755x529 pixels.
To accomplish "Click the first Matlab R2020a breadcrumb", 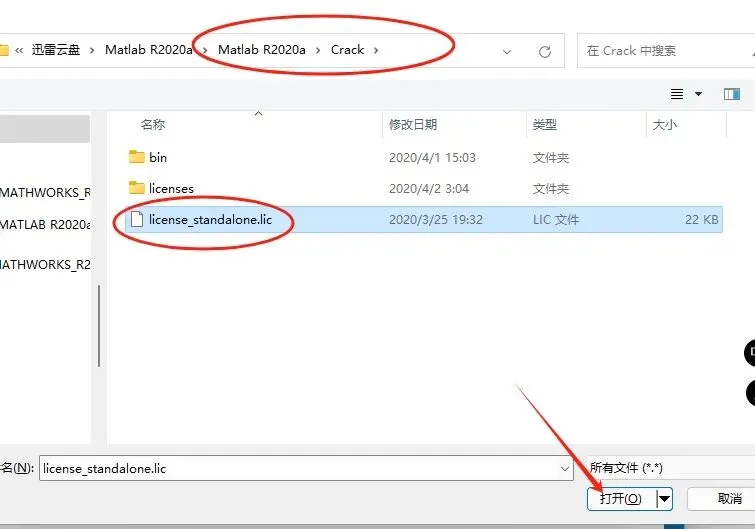I will point(149,50).
